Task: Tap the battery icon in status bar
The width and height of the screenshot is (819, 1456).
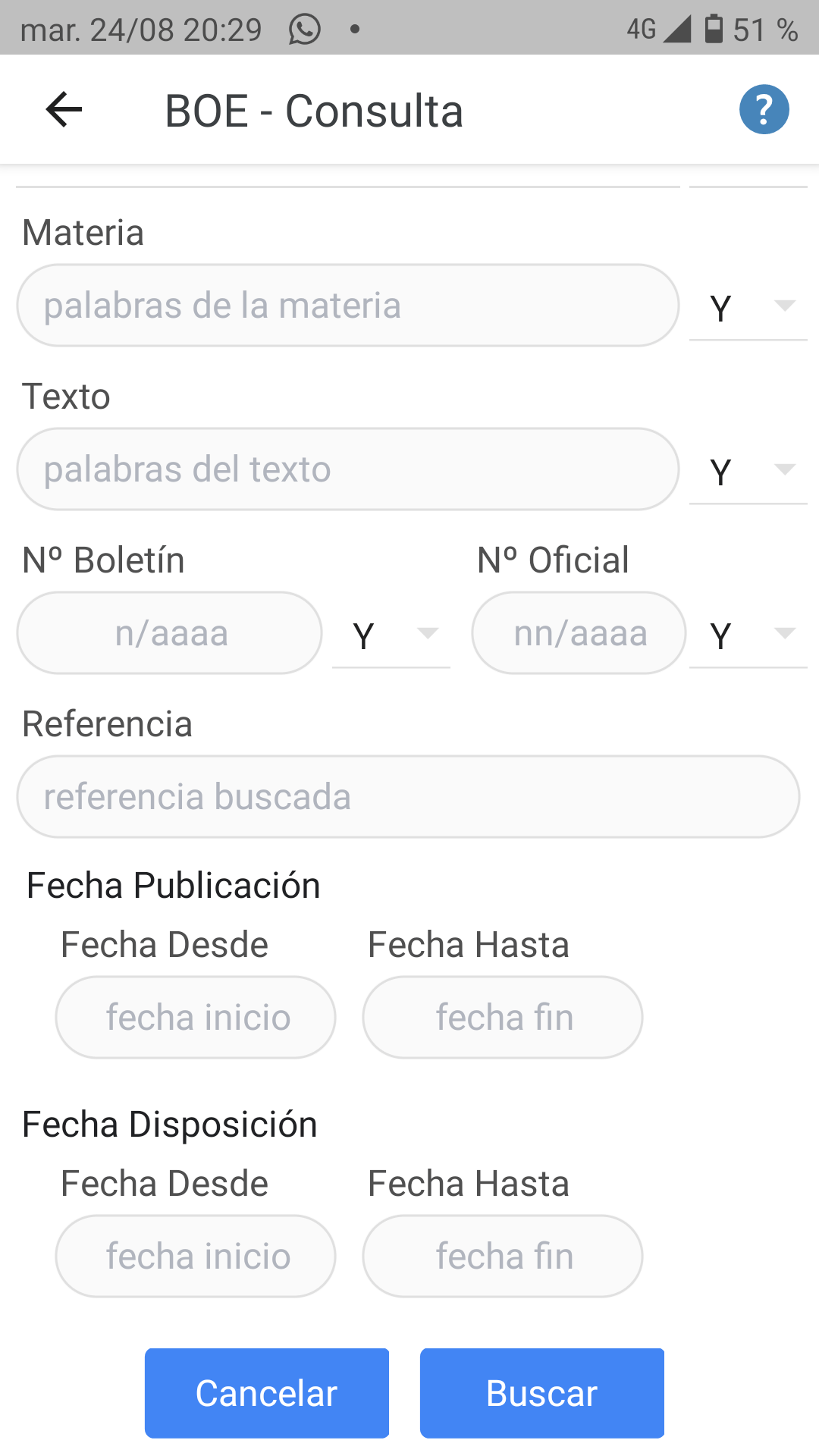Action: pyautogui.click(x=714, y=29)
